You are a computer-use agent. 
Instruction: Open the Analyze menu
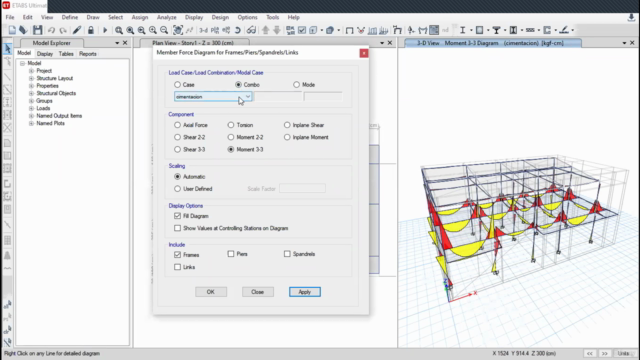[x=167, y=18]
